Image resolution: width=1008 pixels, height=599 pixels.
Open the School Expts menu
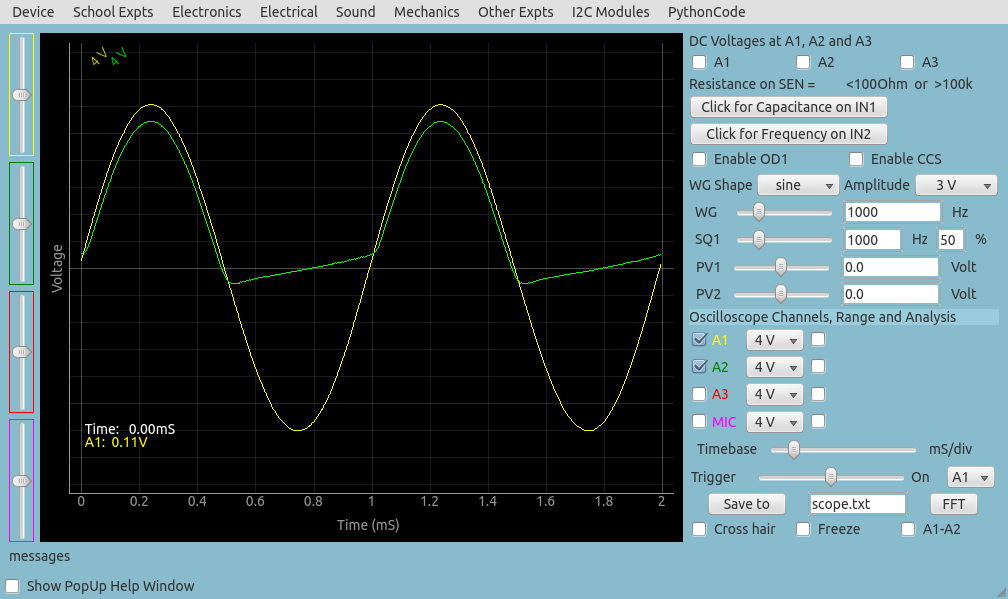113,12
